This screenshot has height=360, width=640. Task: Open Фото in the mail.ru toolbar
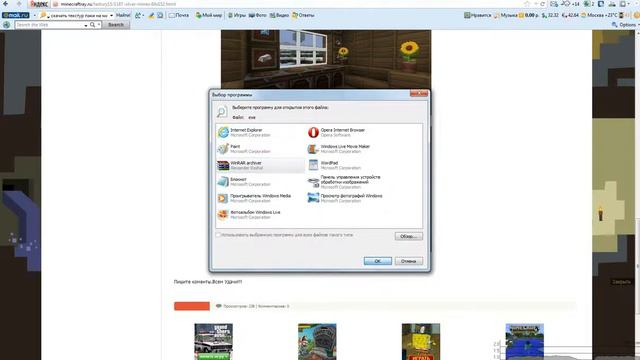tap(258, 15)
